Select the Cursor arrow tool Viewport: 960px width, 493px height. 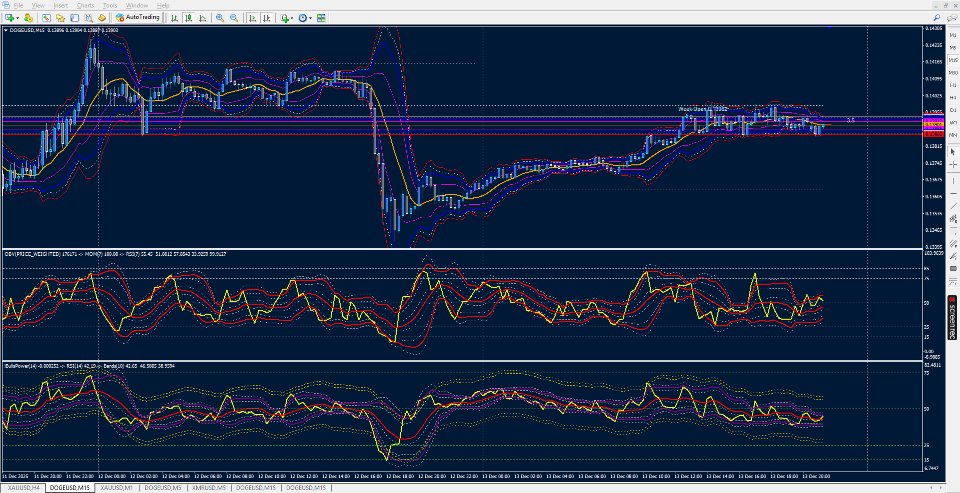pyautogui.click(x=953, y=151)
